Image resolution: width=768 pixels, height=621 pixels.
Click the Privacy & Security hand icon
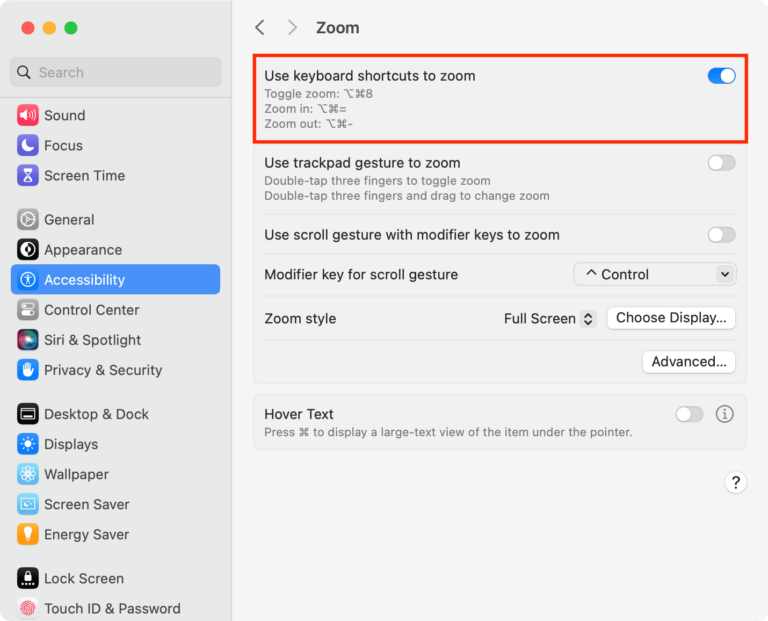coord(28,370)
